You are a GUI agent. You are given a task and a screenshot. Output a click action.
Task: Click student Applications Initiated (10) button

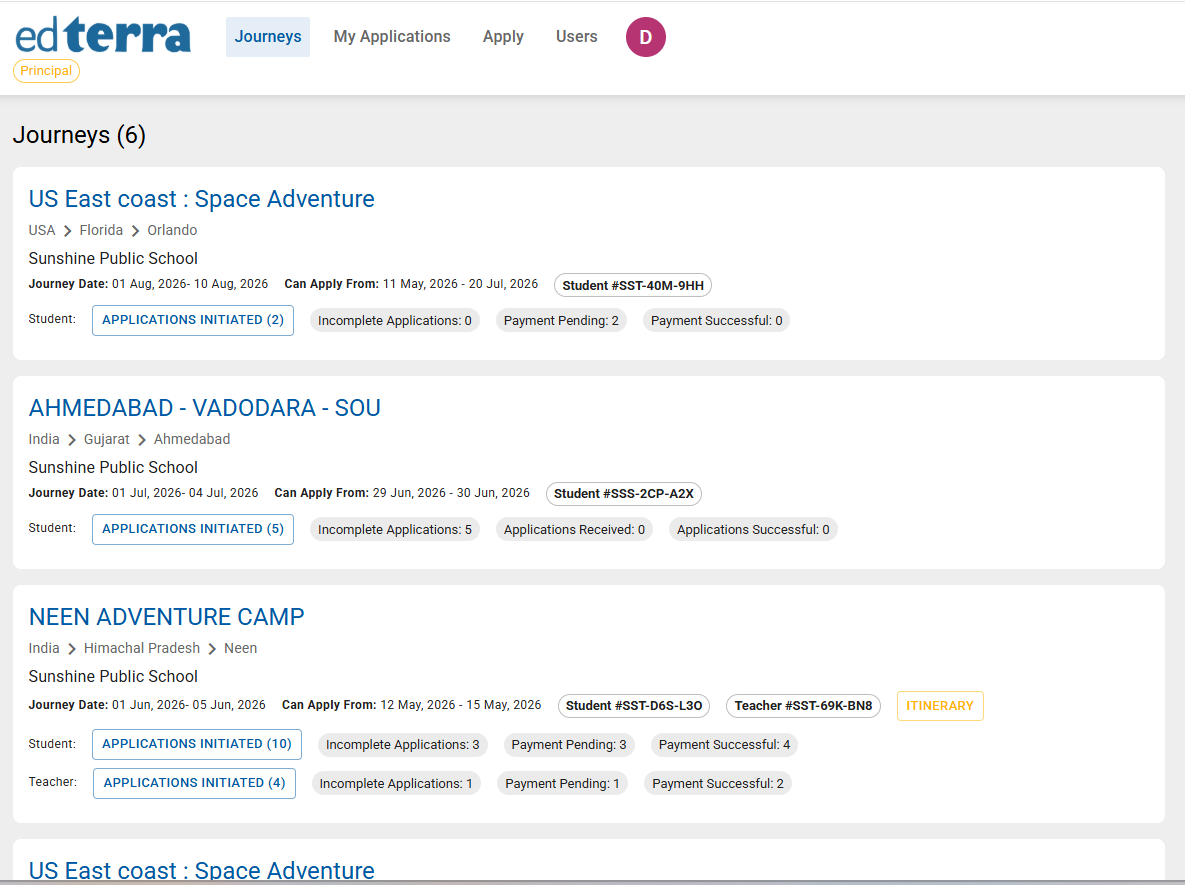[x=196, y=744]
